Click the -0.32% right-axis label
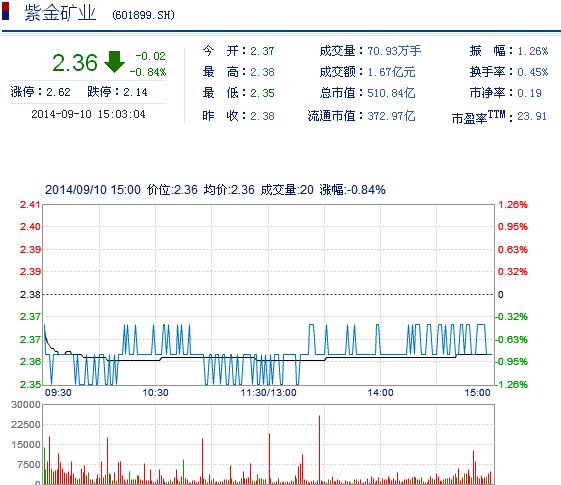The width and height of the screenshot is (561, 485). 512,317
